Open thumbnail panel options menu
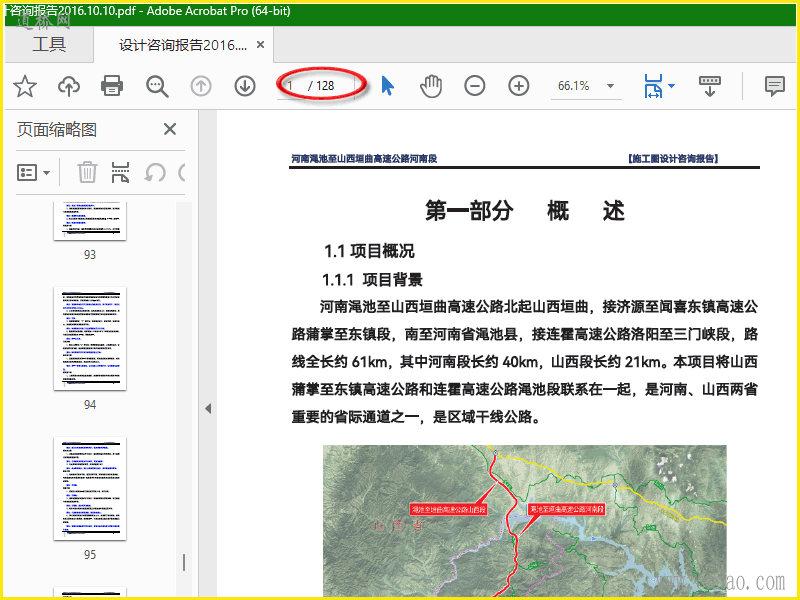The image size is (800, 600). point(34,172)
